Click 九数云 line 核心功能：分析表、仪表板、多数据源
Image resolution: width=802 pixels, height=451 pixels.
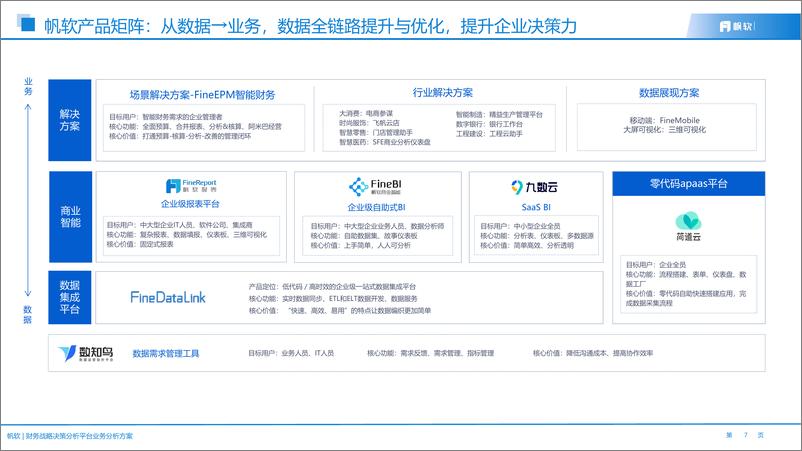[537, 236]
